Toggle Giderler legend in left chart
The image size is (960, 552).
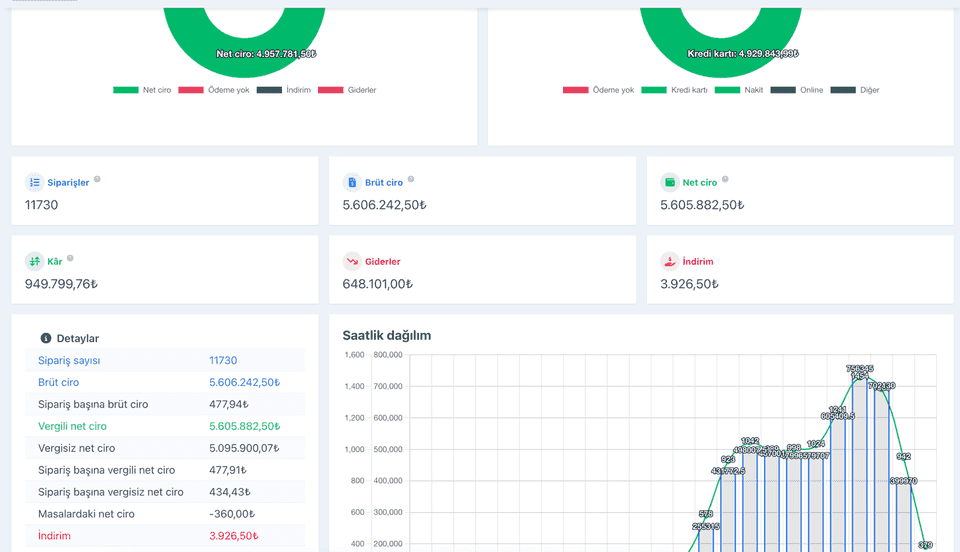pyautogui.click(x=347, y=90)
